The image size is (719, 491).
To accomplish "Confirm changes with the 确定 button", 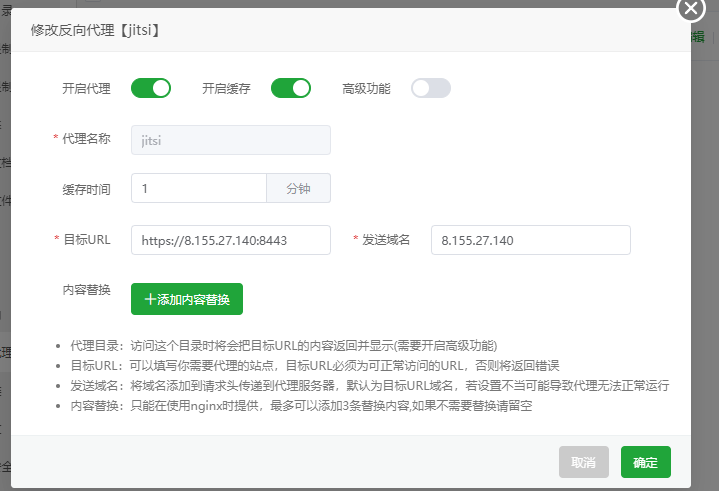I will coord(645,462).
